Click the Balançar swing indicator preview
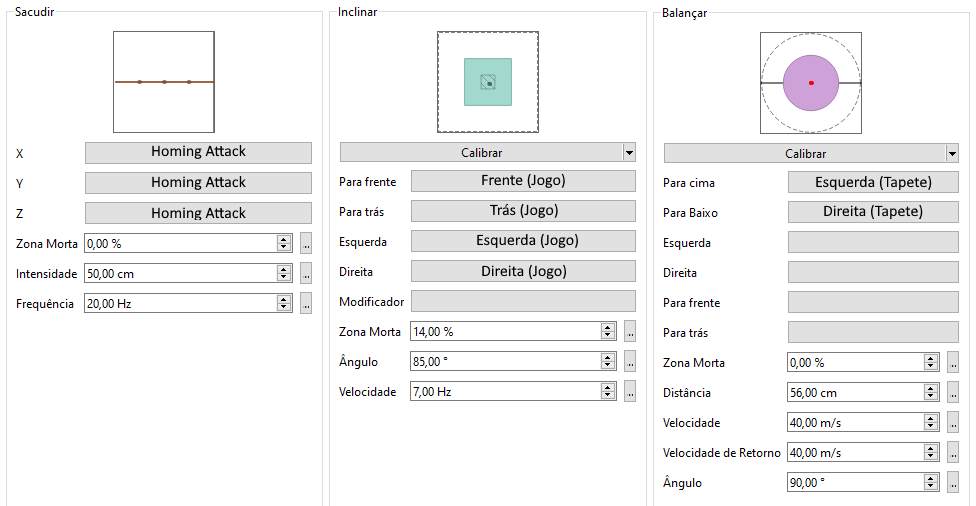976x506 pixels. (811, 82)
